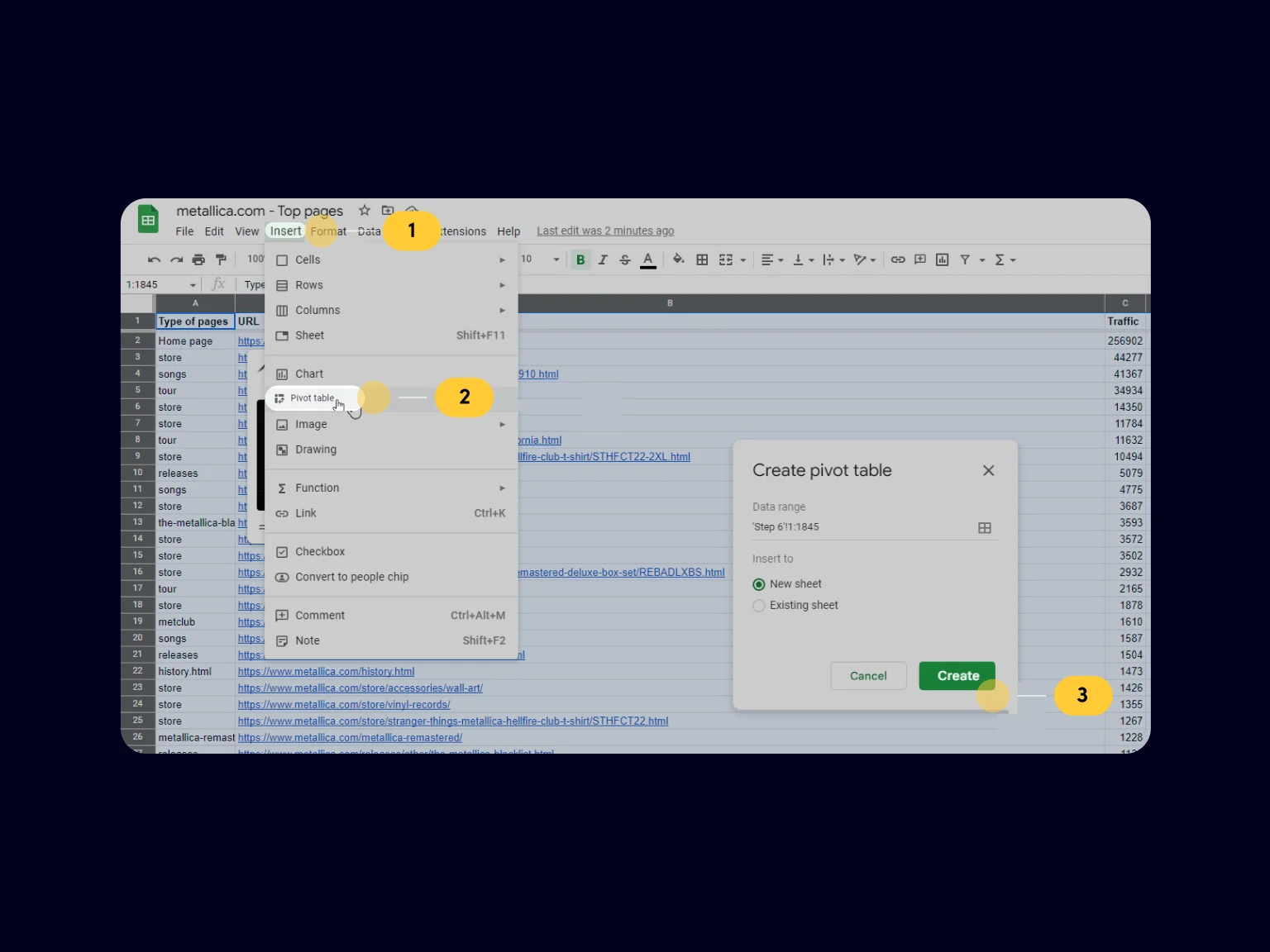Select the Traffic header cell

(1125, 321)
